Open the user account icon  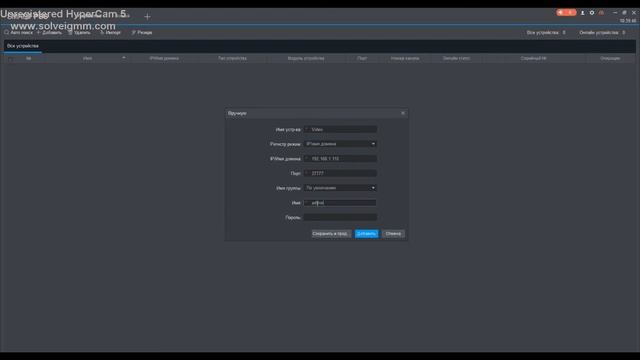(582, 13)
